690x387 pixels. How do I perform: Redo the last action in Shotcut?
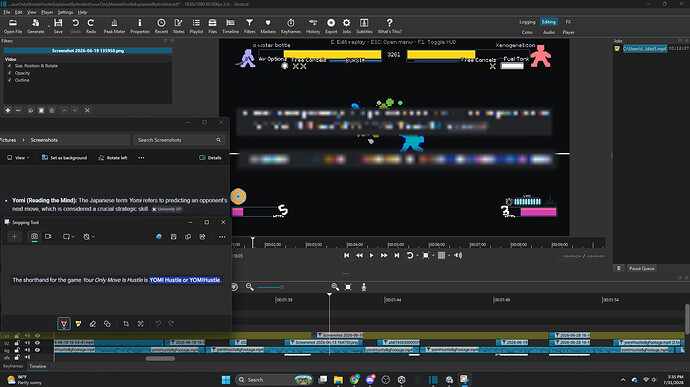91,26
